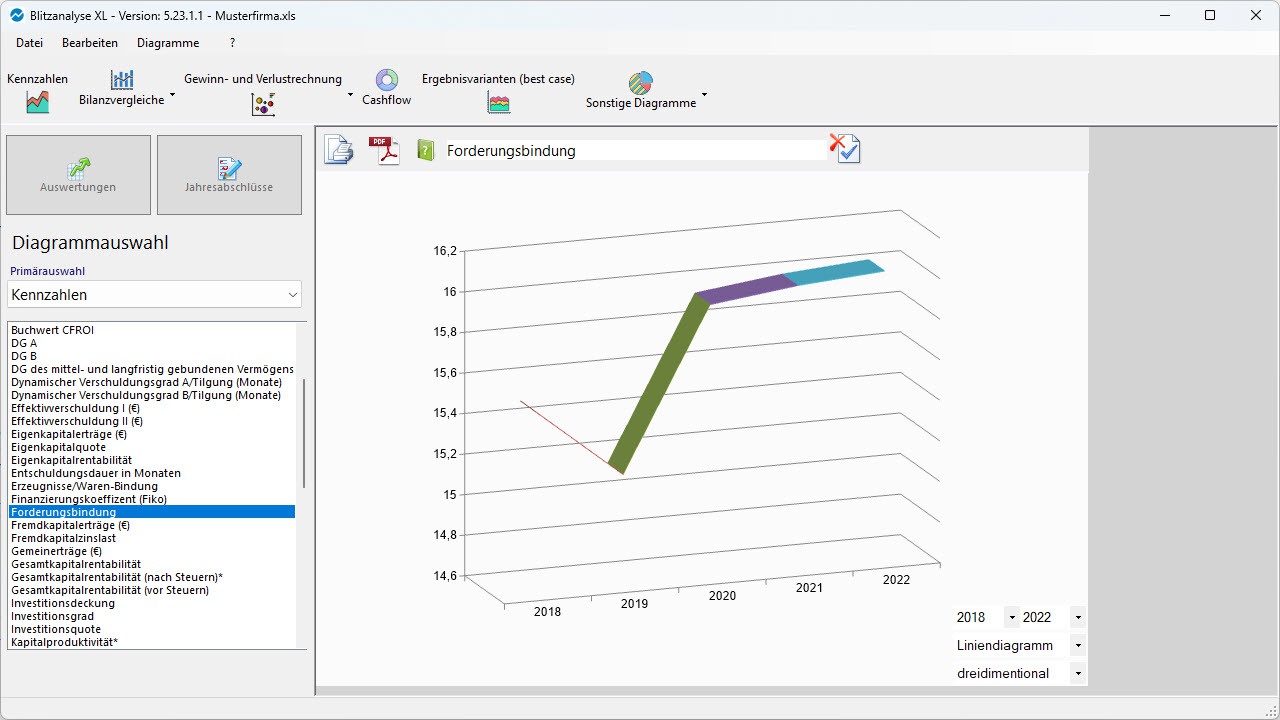
Task: Select DG des mittel- und langfristig gebundenen Vermögens
Action: pos(152,369)
